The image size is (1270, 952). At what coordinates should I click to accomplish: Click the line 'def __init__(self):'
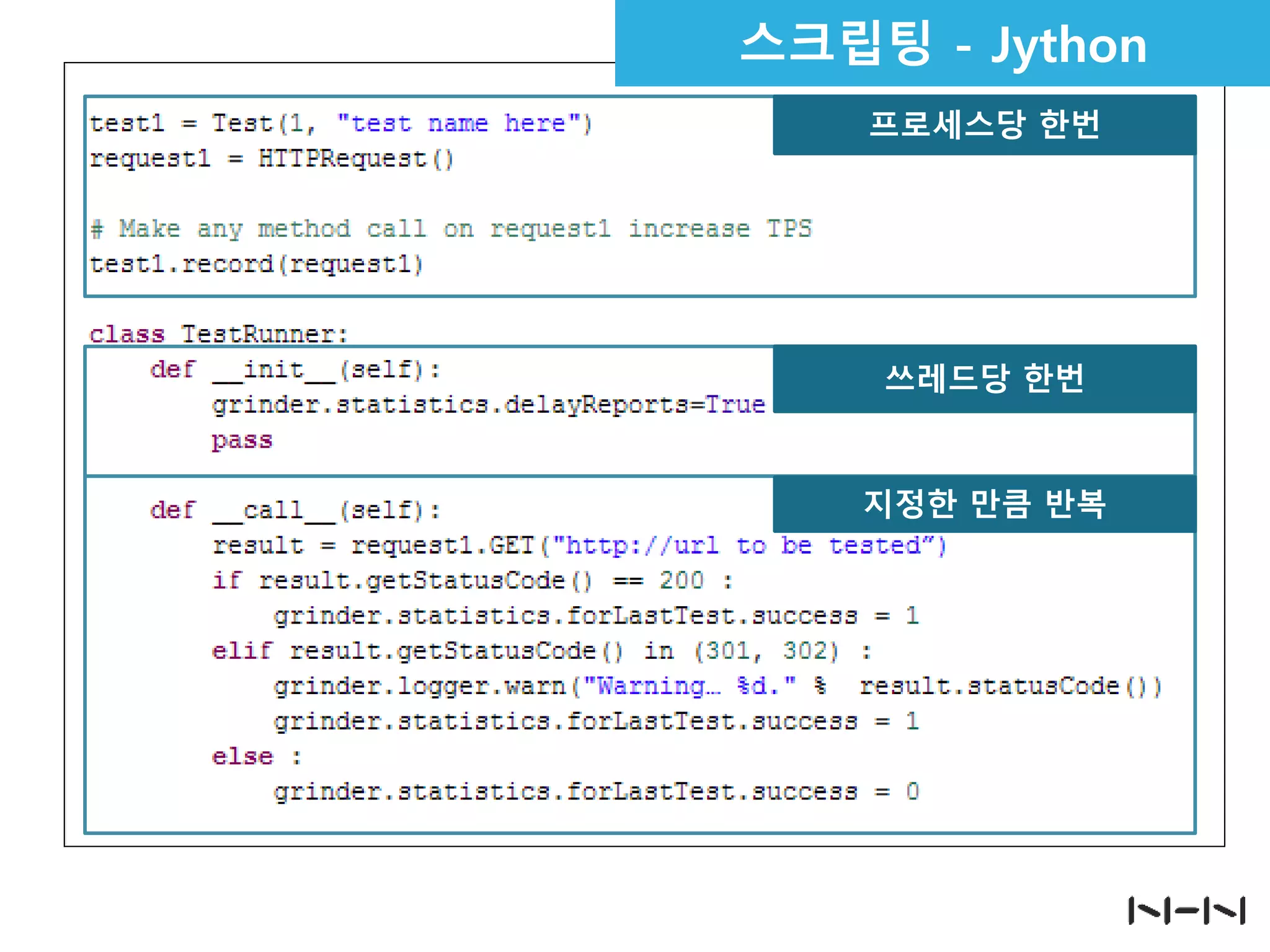coord(295,370)
